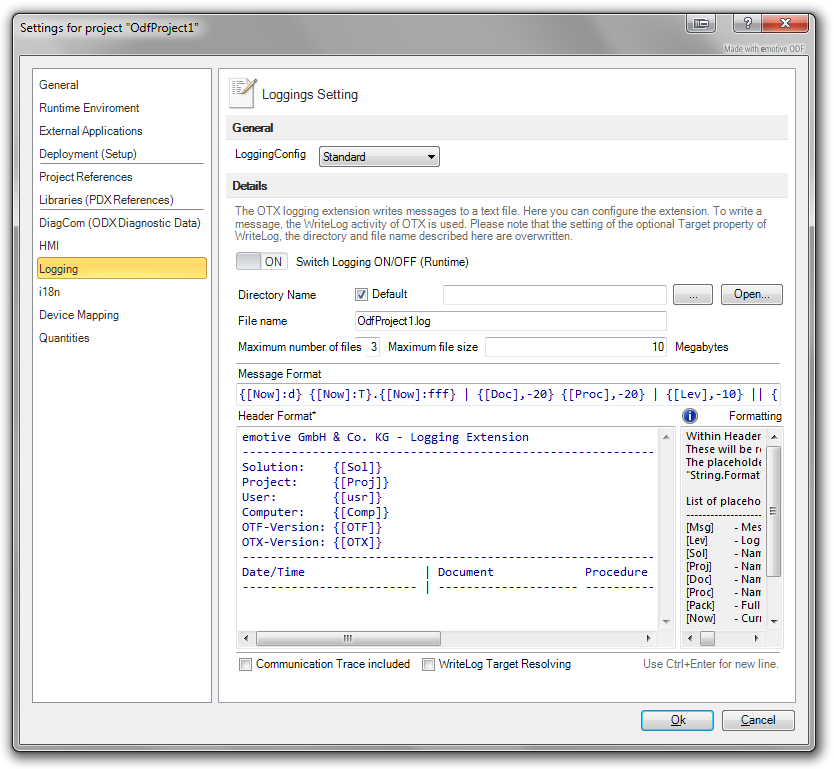834x769 pixels.
Task: Click the title bar layout icon button
Action: click(702, 23)
